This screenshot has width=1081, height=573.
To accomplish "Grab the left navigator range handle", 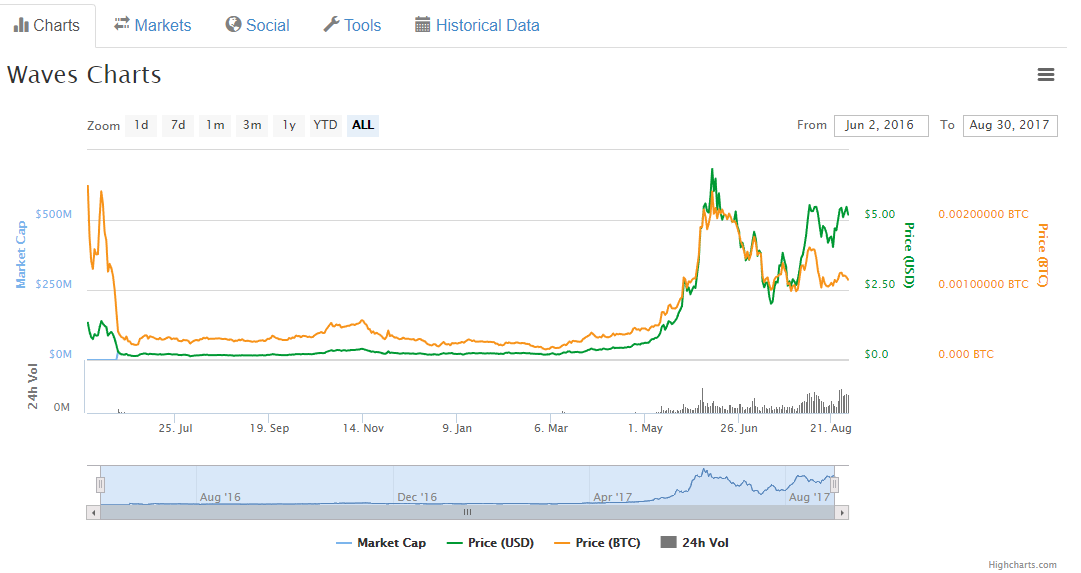I will [101, 485].
